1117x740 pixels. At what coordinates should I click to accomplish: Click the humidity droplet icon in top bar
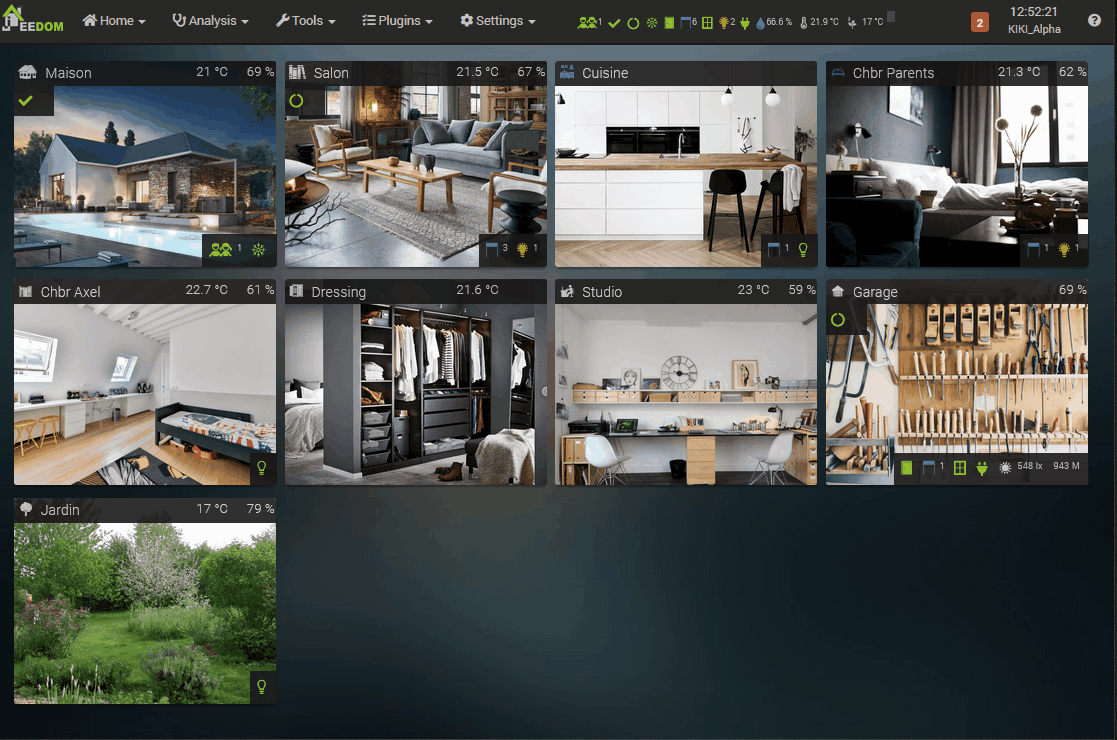[x=760, y=22]
